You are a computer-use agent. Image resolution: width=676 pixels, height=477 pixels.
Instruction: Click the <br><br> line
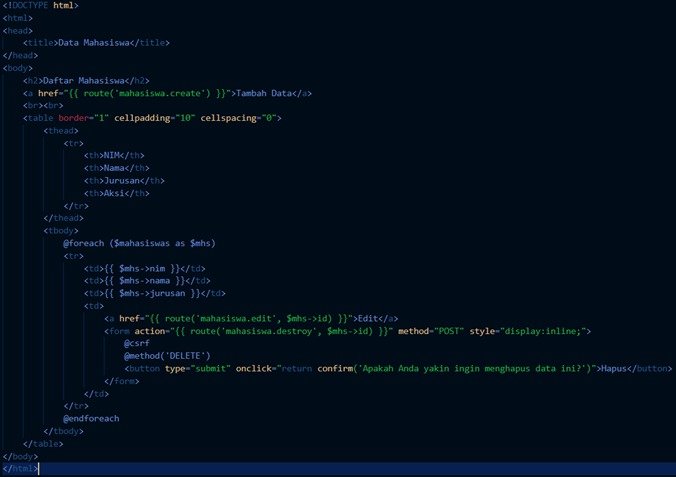tap(43, 105)
